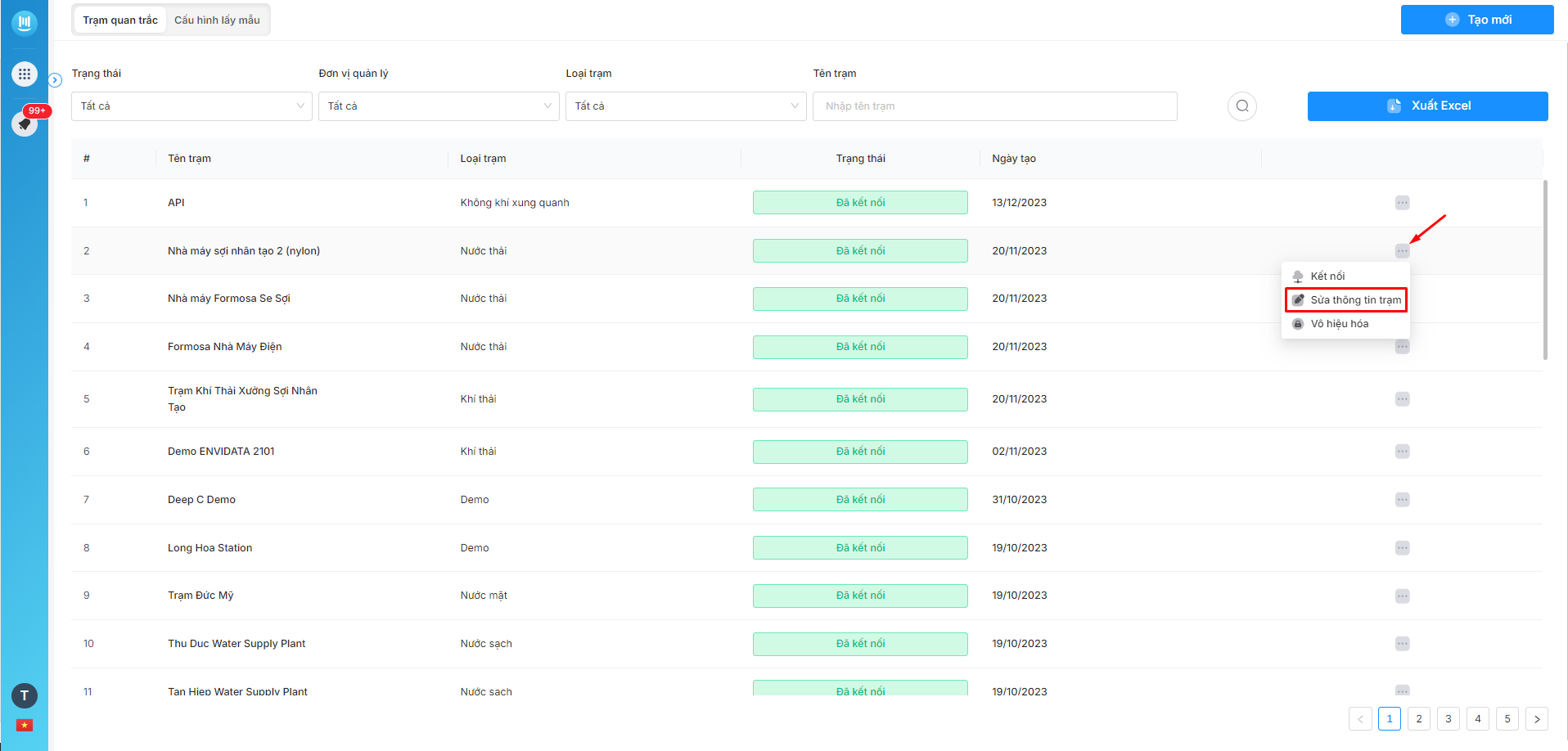Viewport: 1568px width, 751px height.
Task: Select the Demo ENVIDATA 2101 station name
Action: tap(221, 452)
